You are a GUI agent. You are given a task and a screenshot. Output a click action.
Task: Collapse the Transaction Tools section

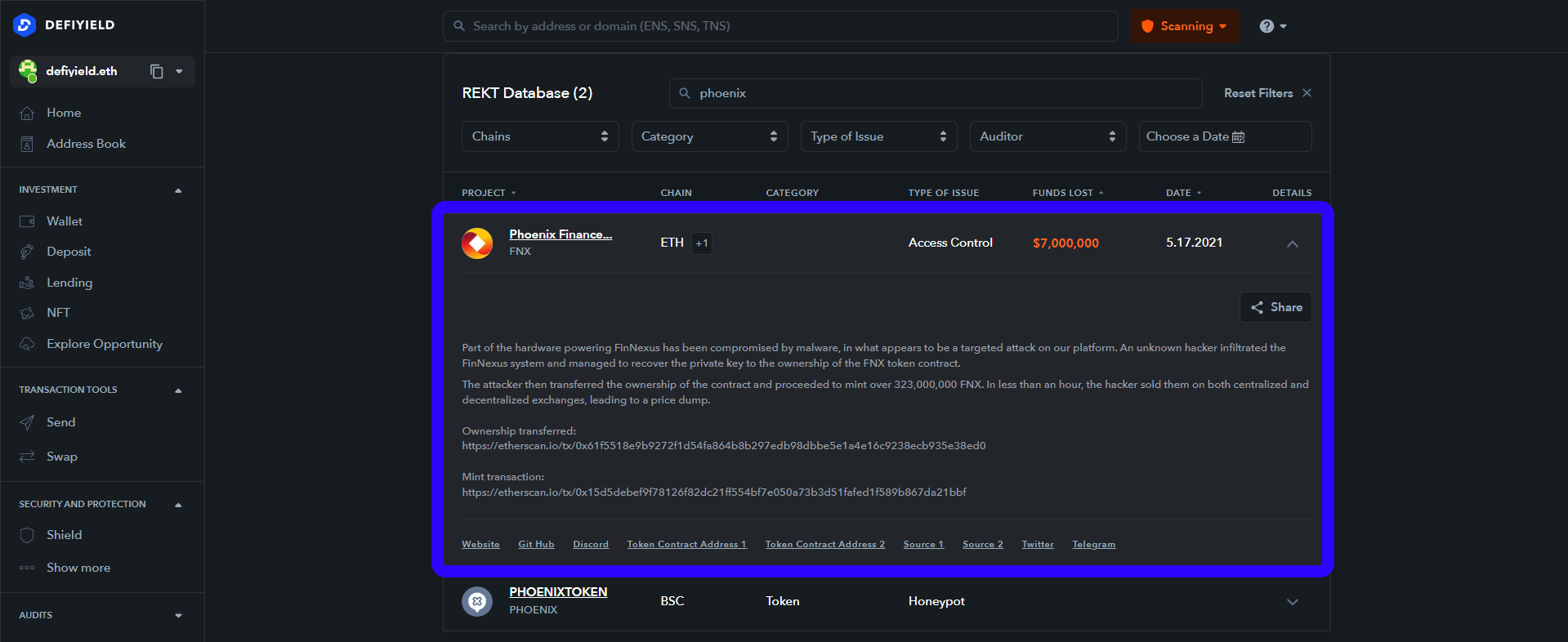[178, 390]
